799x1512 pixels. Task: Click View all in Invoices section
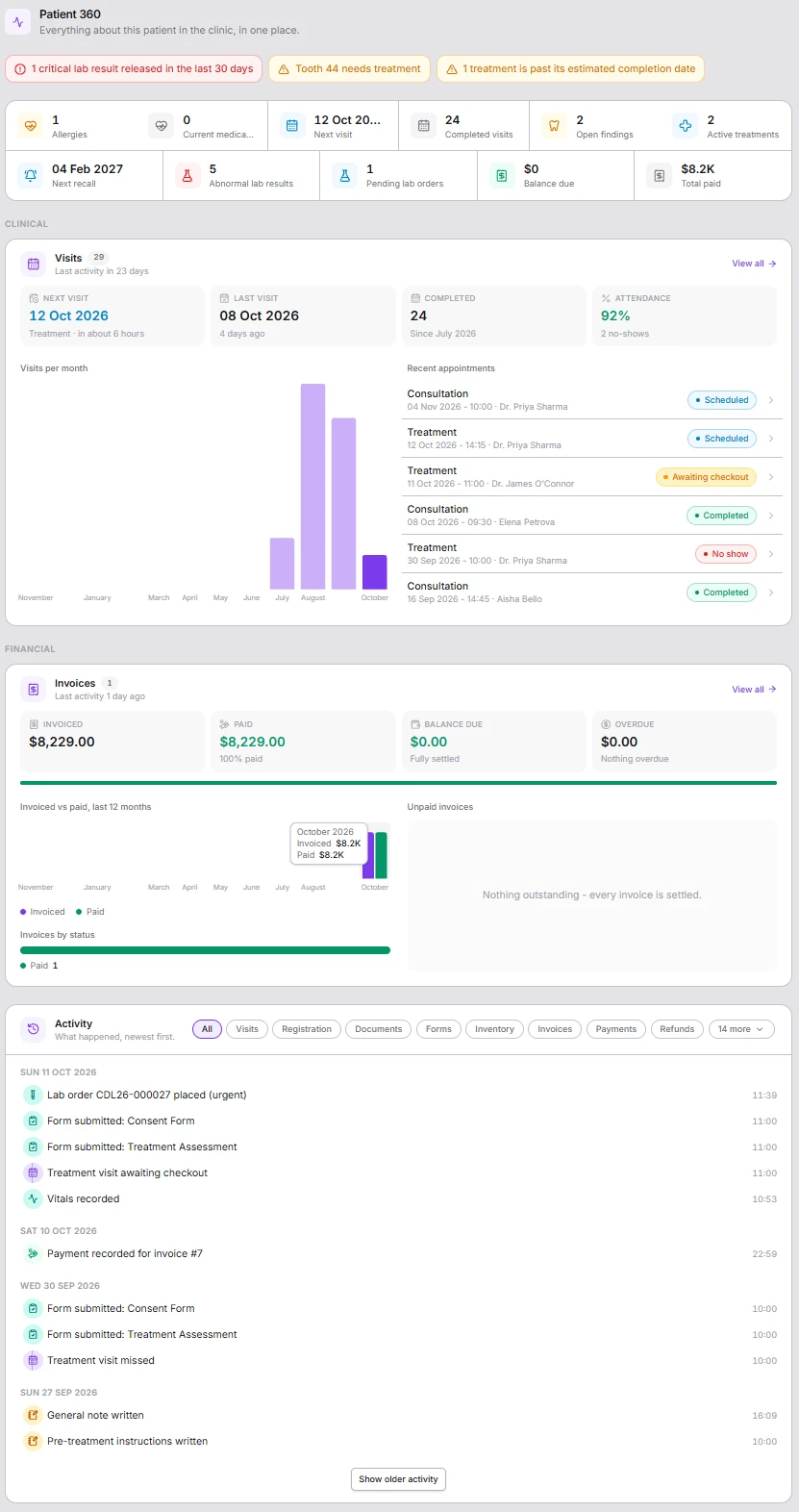pos(754,690)
